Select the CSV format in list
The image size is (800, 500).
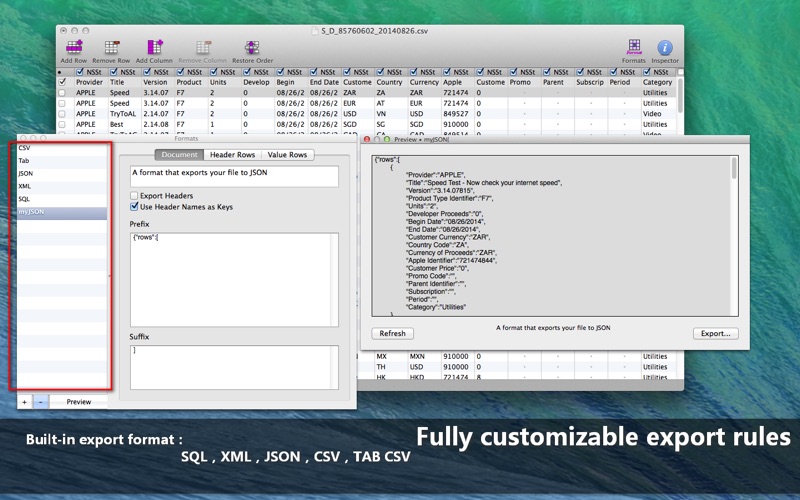pyautogui.click(x=62, y=148)
